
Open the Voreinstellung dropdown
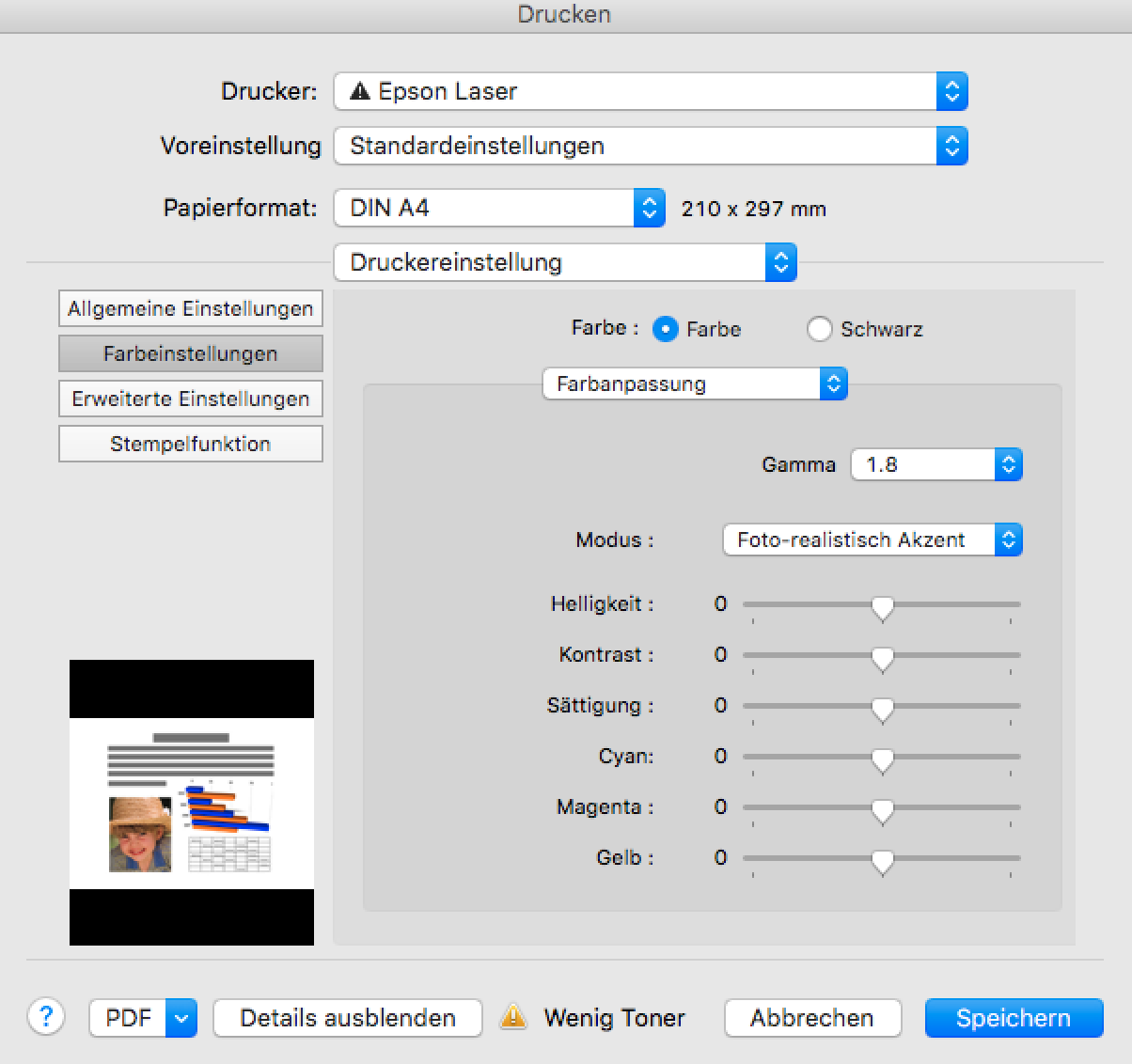(651, 146)
